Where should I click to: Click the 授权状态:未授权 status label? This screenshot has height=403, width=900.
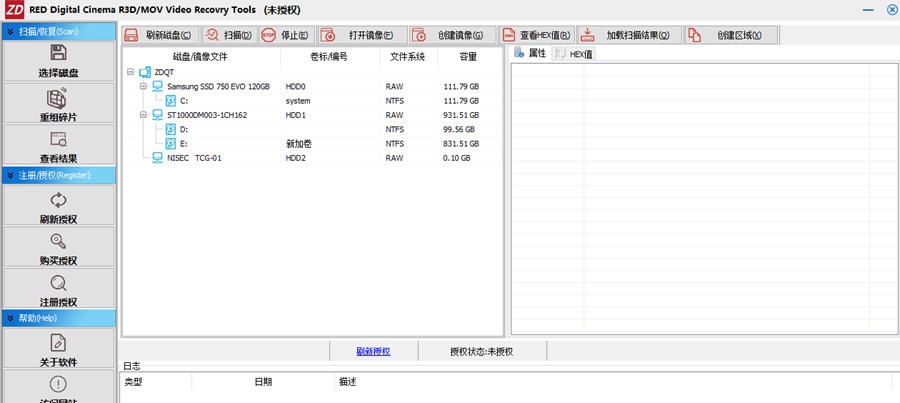tap(482, 351)
